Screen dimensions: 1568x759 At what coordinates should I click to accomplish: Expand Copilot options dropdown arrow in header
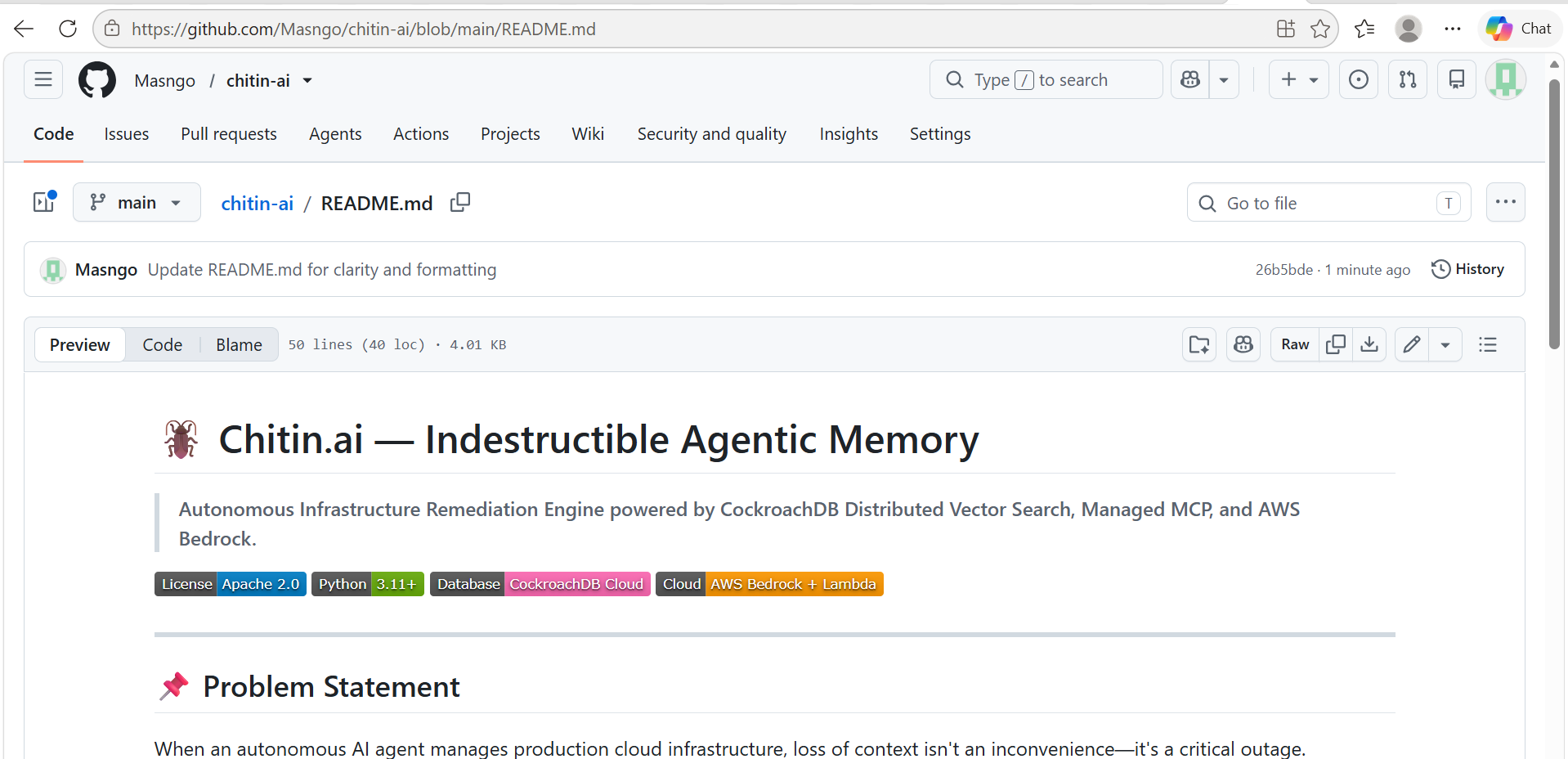click(1224, 79)
